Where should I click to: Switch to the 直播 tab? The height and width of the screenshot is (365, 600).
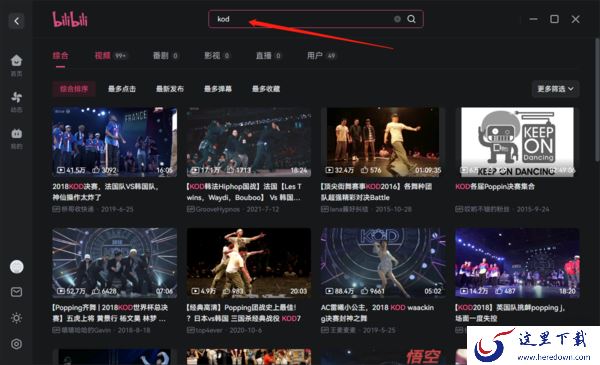[x=268, y=56]
